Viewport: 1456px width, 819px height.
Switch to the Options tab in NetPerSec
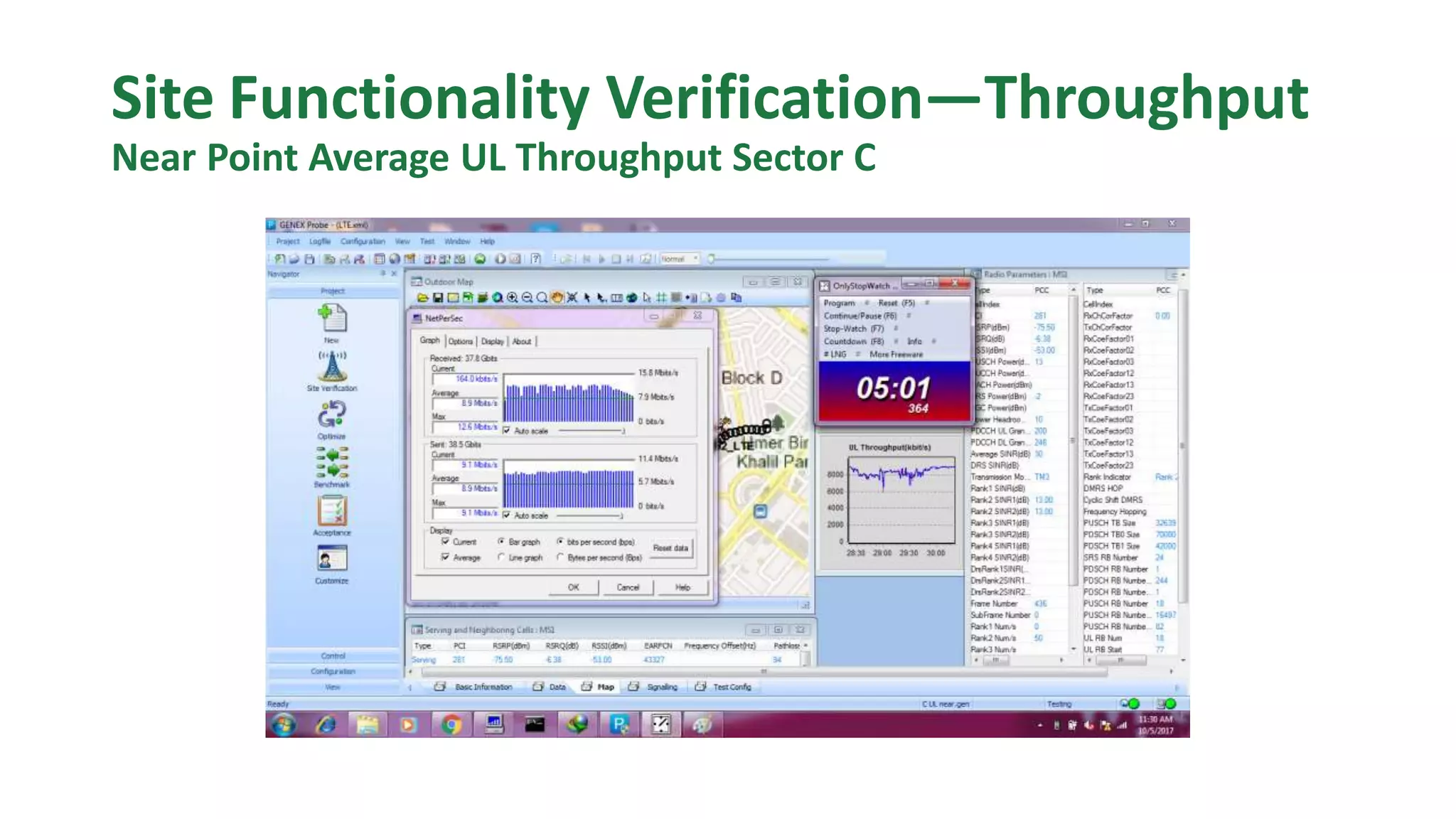(461, 341)
